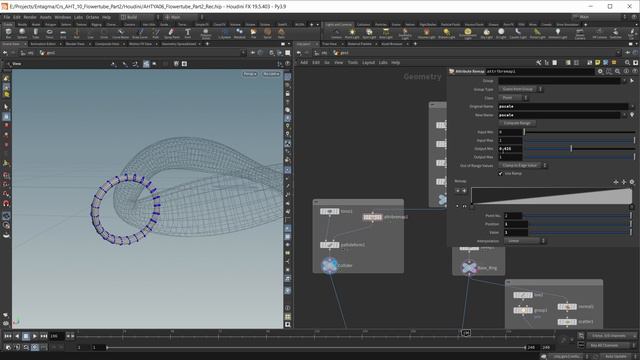Add a Point Light from shelf

tap(352, 33)
